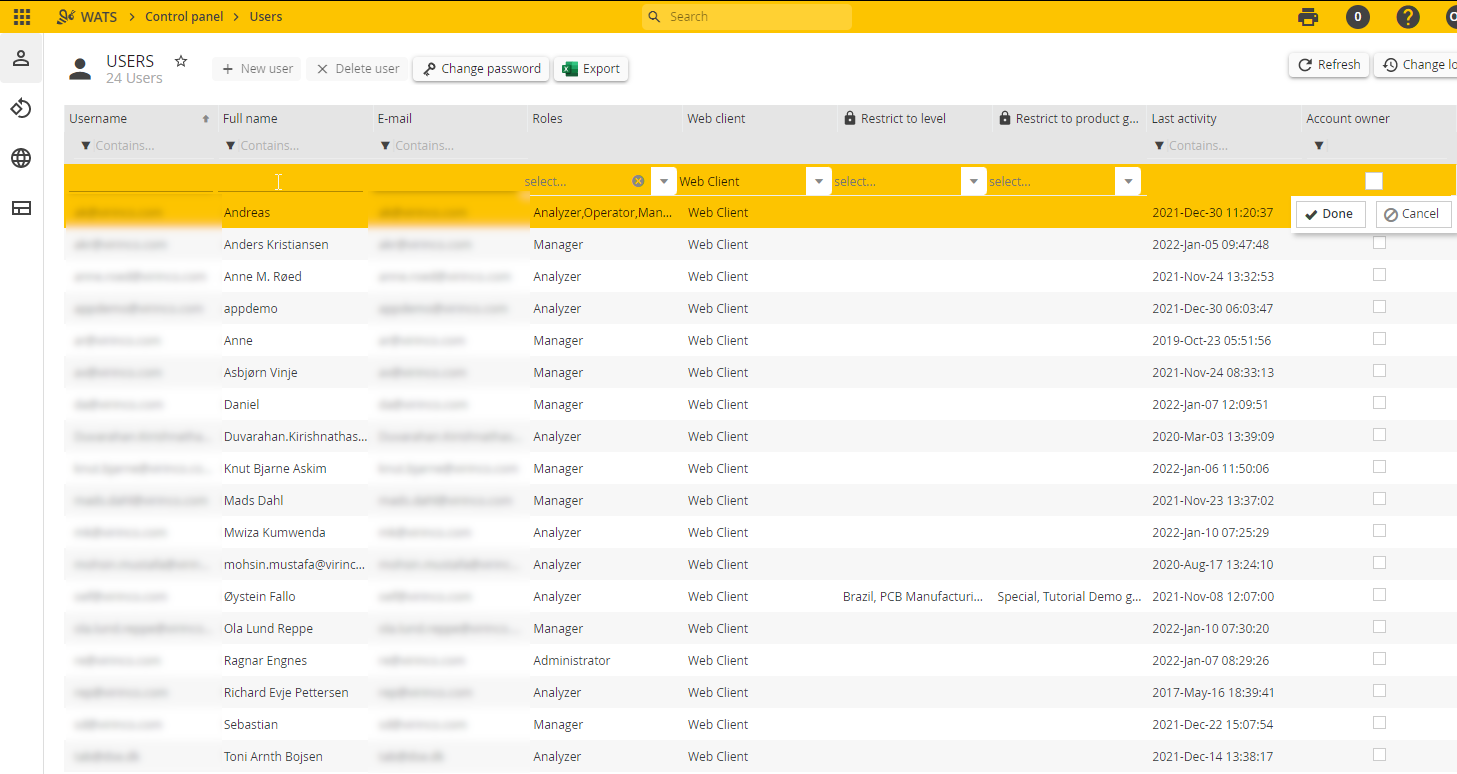
Task: Open the globe icon in sidebar
Action: coord(21,158)
